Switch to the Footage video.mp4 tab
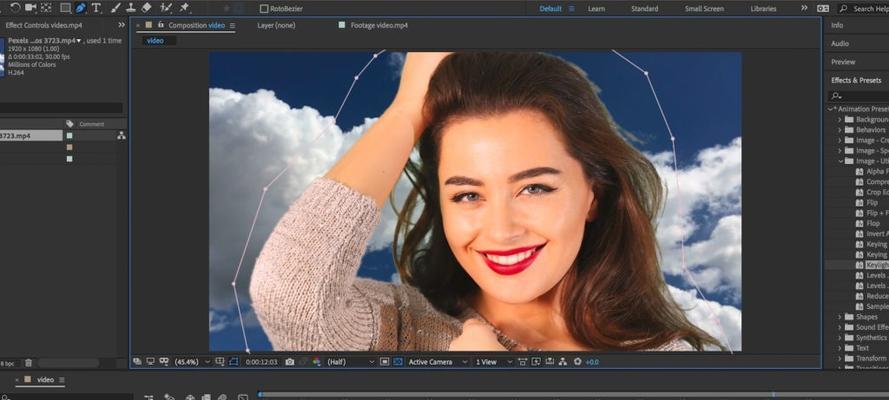The width and height of the screenshot is (889, 400). (x=379, y=25)
